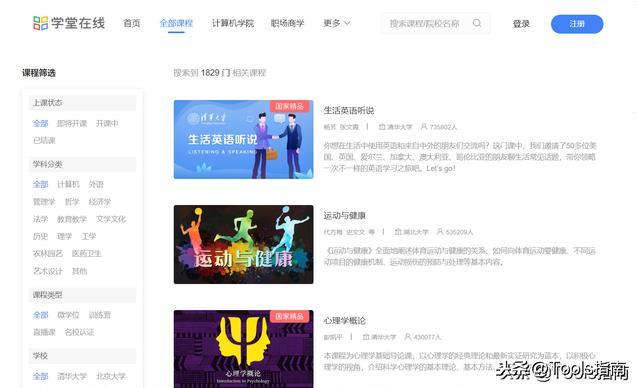Click the 生活英语听说 course description

tap(459, 157)
